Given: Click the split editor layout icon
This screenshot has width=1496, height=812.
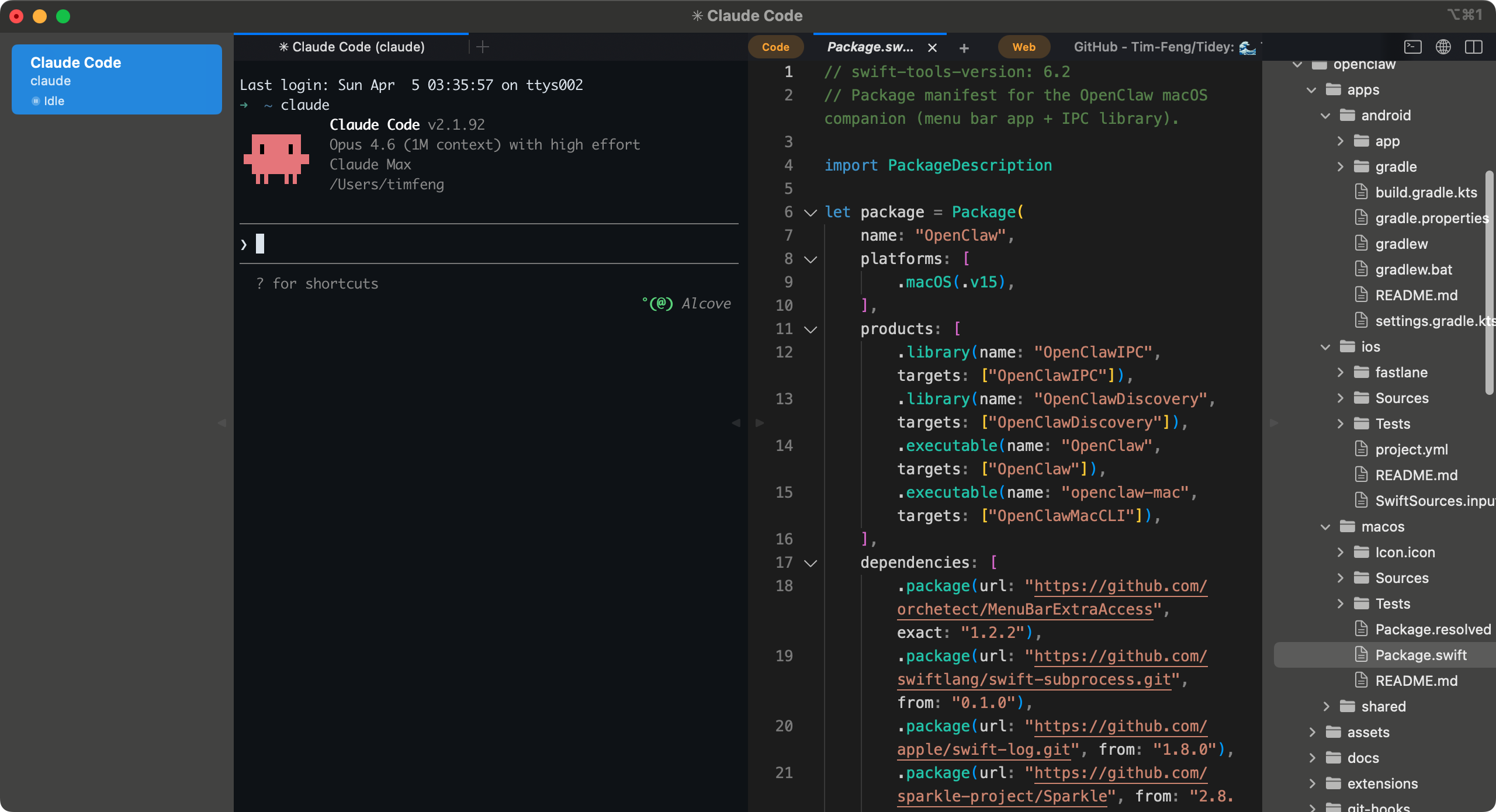Looking at the screenshot, I should [1474, 47].
